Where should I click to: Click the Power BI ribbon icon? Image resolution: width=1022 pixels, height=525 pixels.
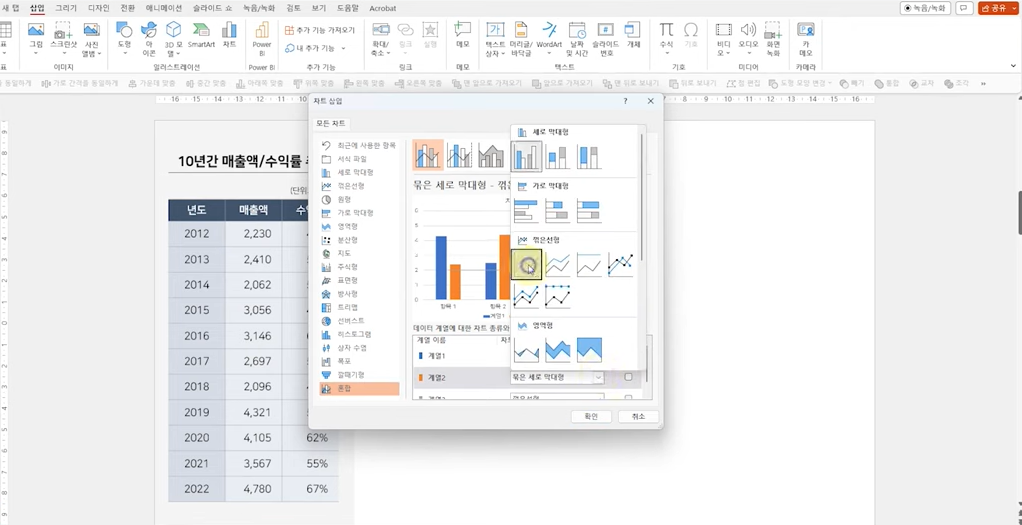(x=262, y=38)
